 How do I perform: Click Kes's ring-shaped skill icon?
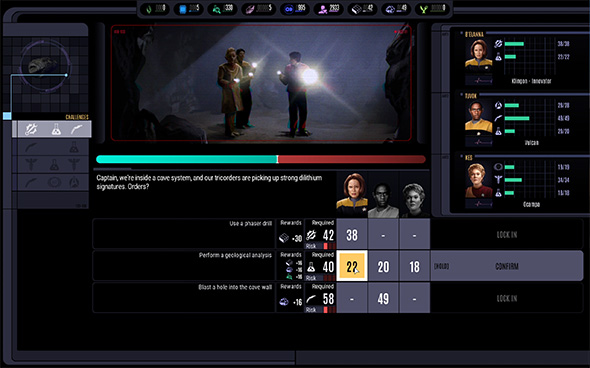tap(498, 167)
